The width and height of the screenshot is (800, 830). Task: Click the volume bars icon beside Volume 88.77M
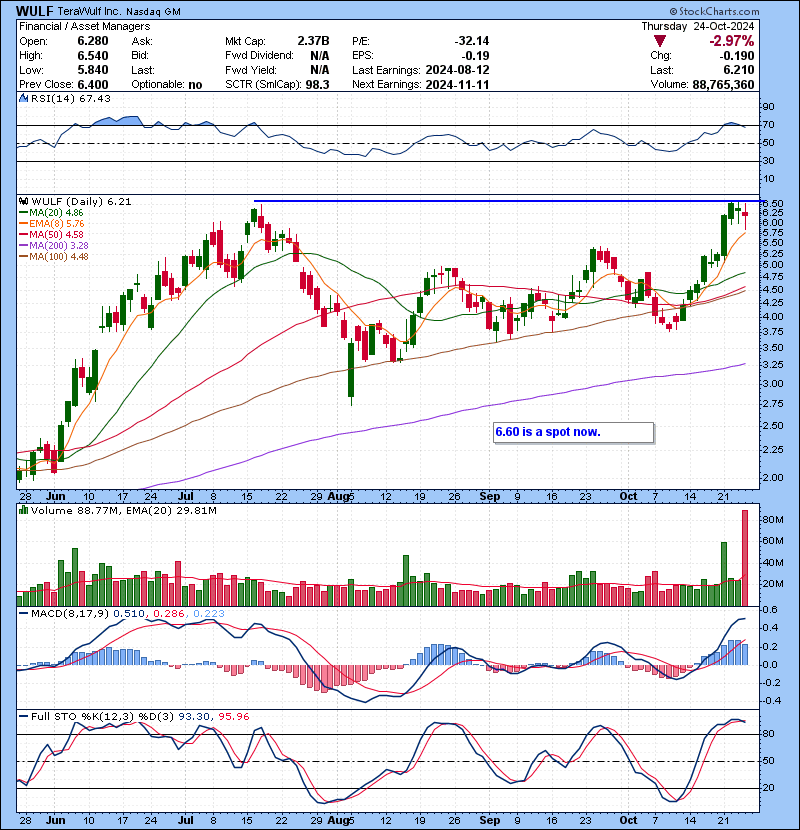23,510
